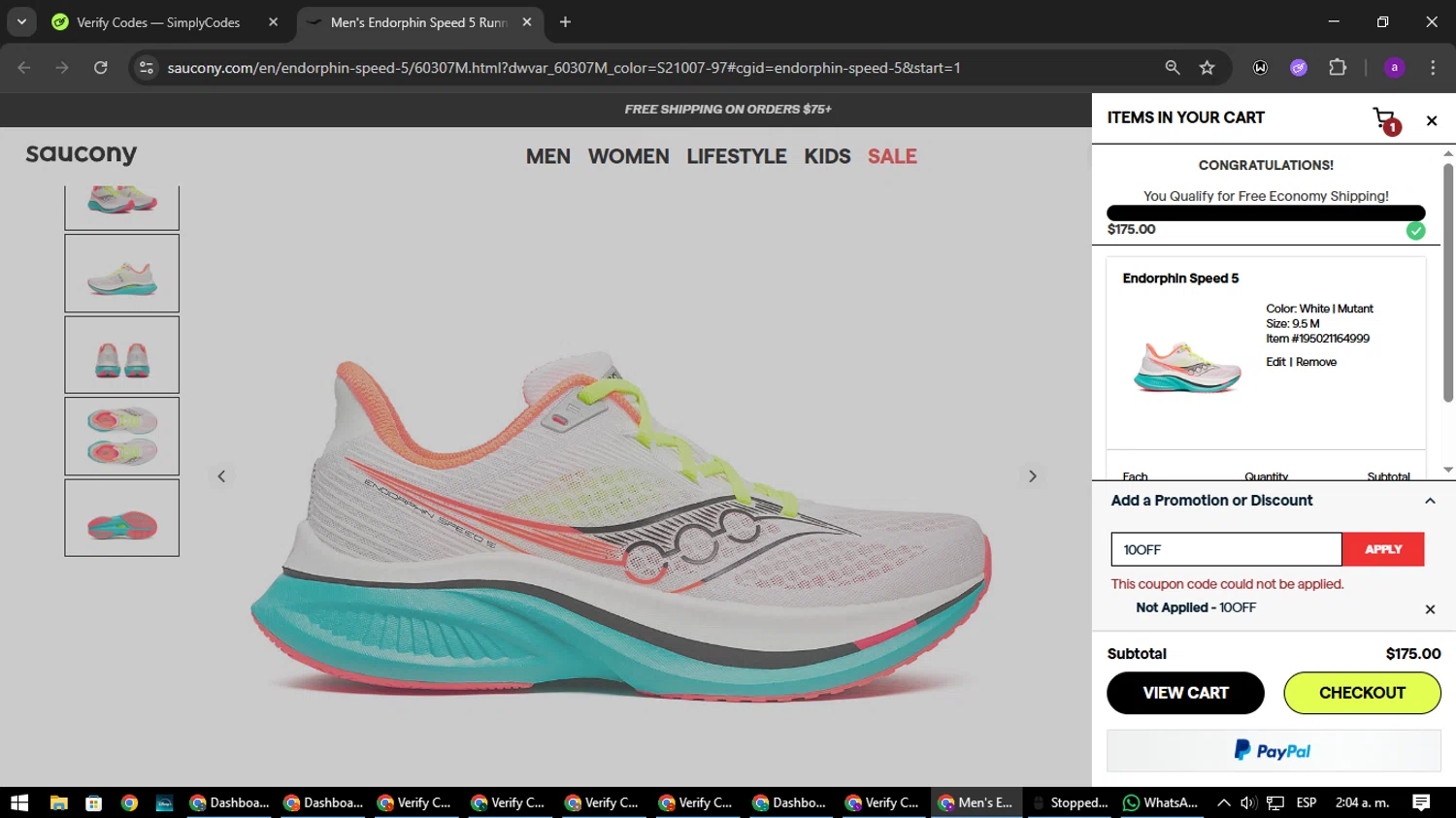
Task: Pay with PayPal
Action: pyautogui.click(x=1274, y=751)
